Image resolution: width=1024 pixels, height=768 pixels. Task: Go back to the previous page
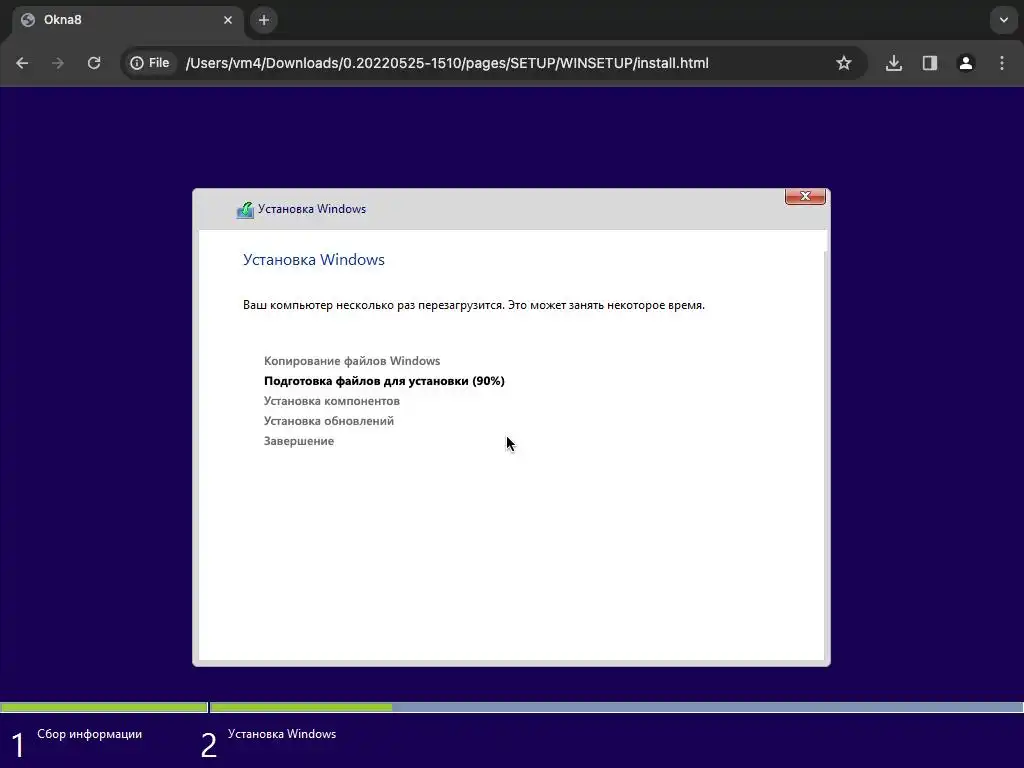coord(22,63)
